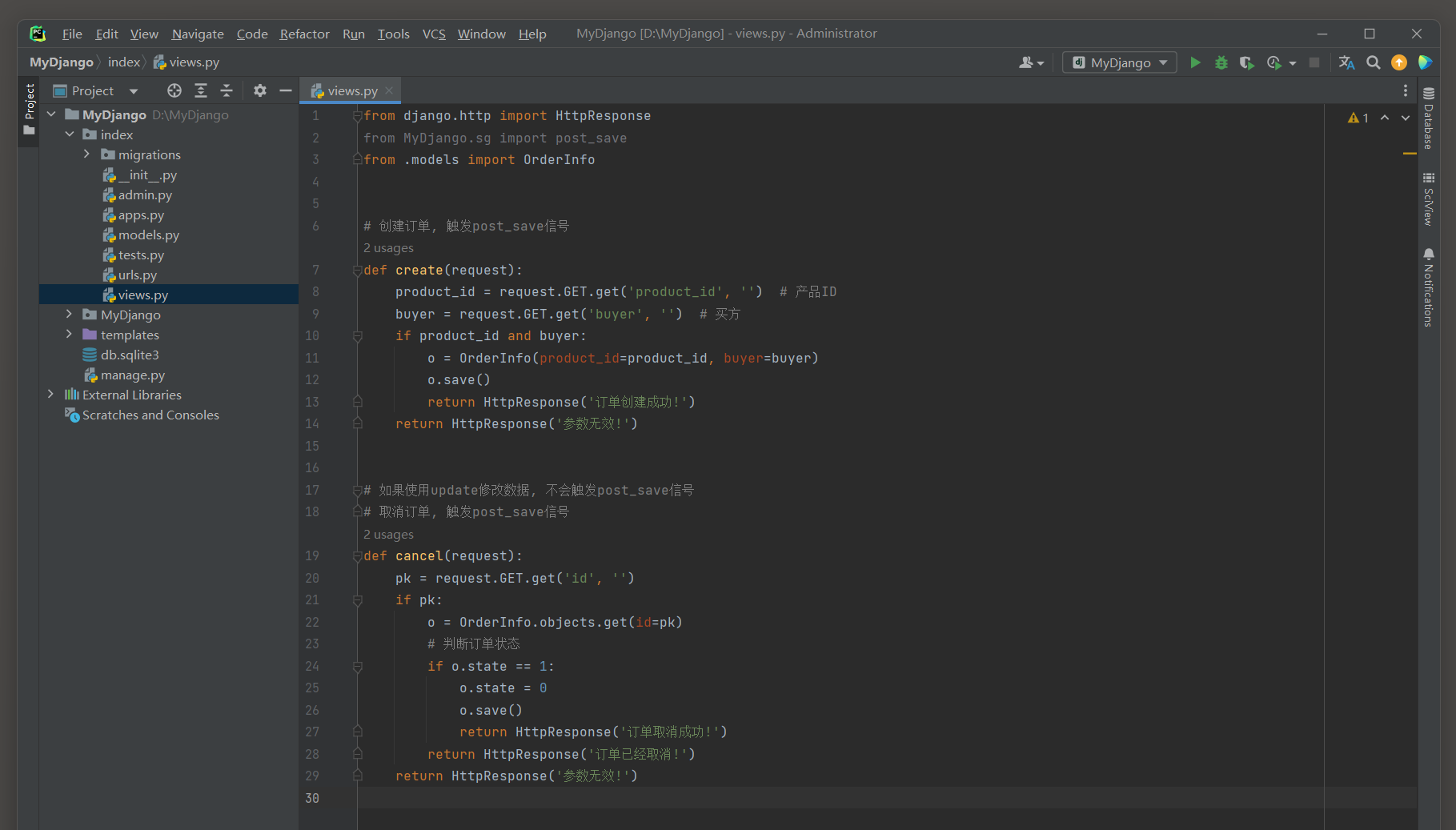Image resolution: width=1456 pixels, height=830 pixels.
Task: Open Project panel settings gear
Action: click(x=260, y=90)
